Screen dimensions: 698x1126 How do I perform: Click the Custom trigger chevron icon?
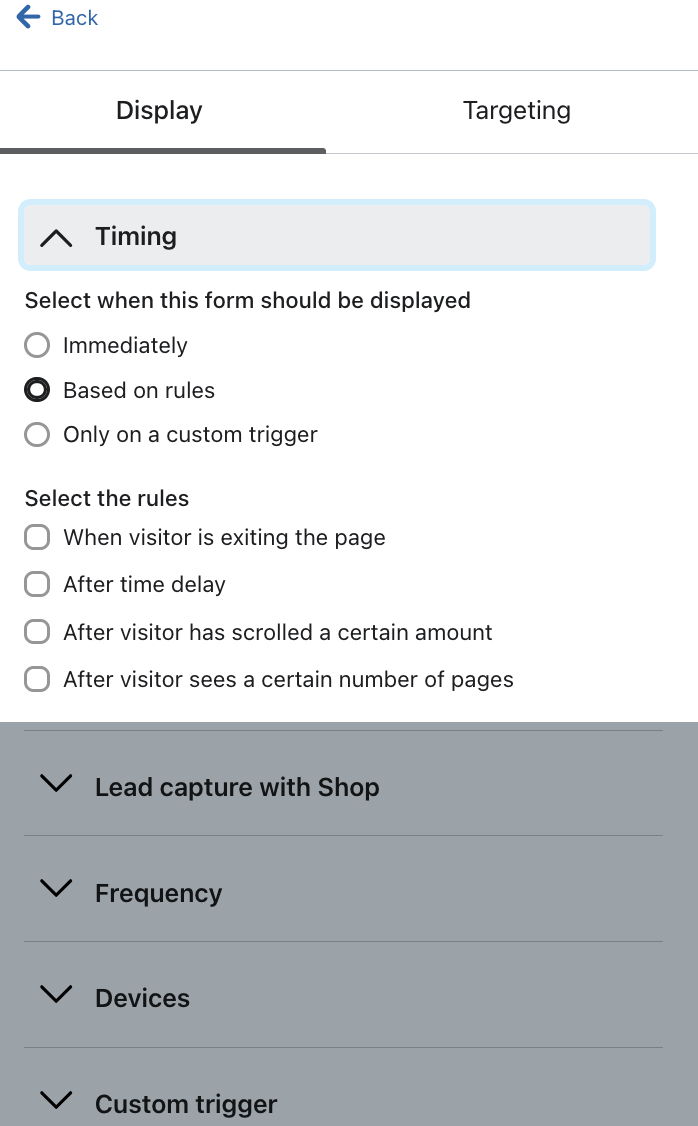click(56, 1100)
